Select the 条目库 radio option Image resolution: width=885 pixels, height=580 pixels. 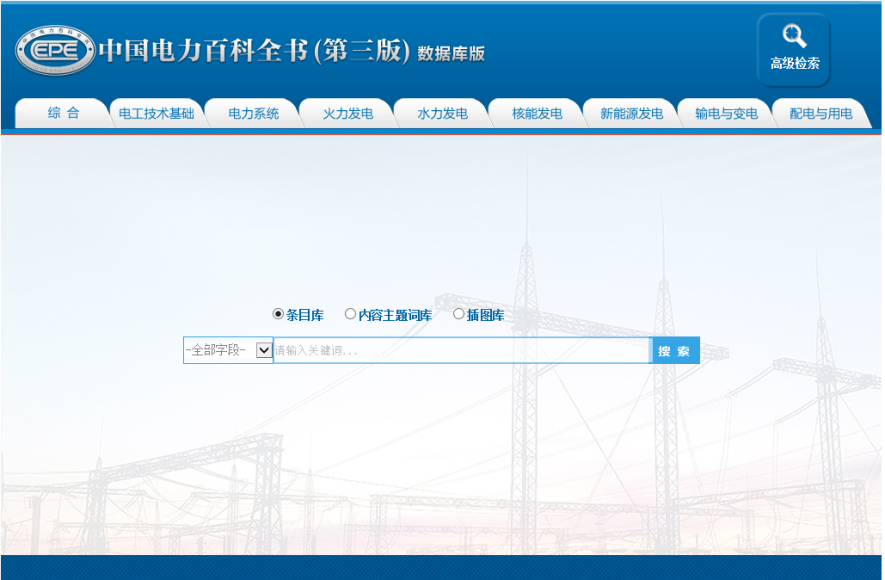pos(278,314)
